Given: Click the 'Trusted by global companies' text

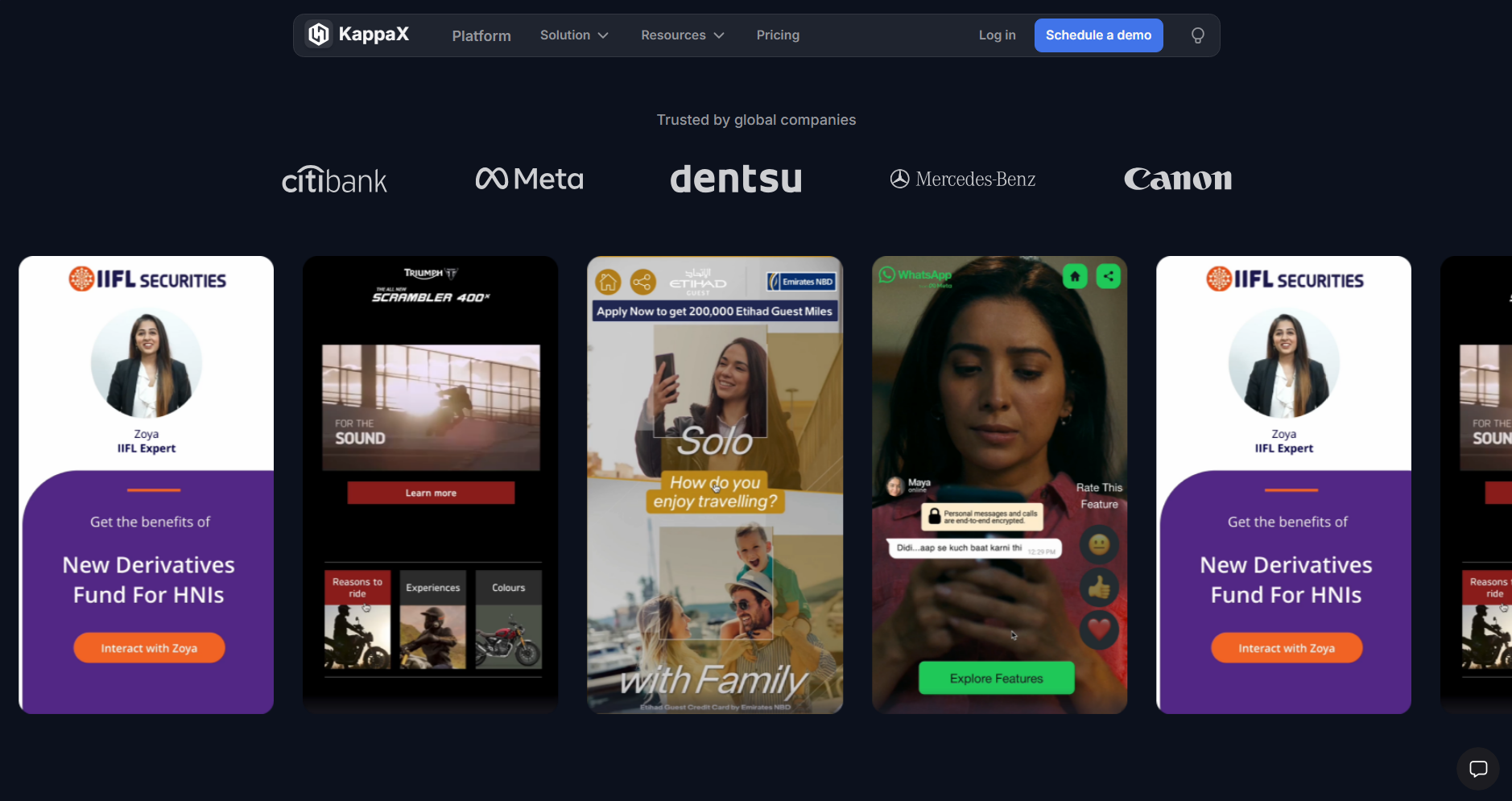Looking at the screenshot, I should [x=756, y=120].
